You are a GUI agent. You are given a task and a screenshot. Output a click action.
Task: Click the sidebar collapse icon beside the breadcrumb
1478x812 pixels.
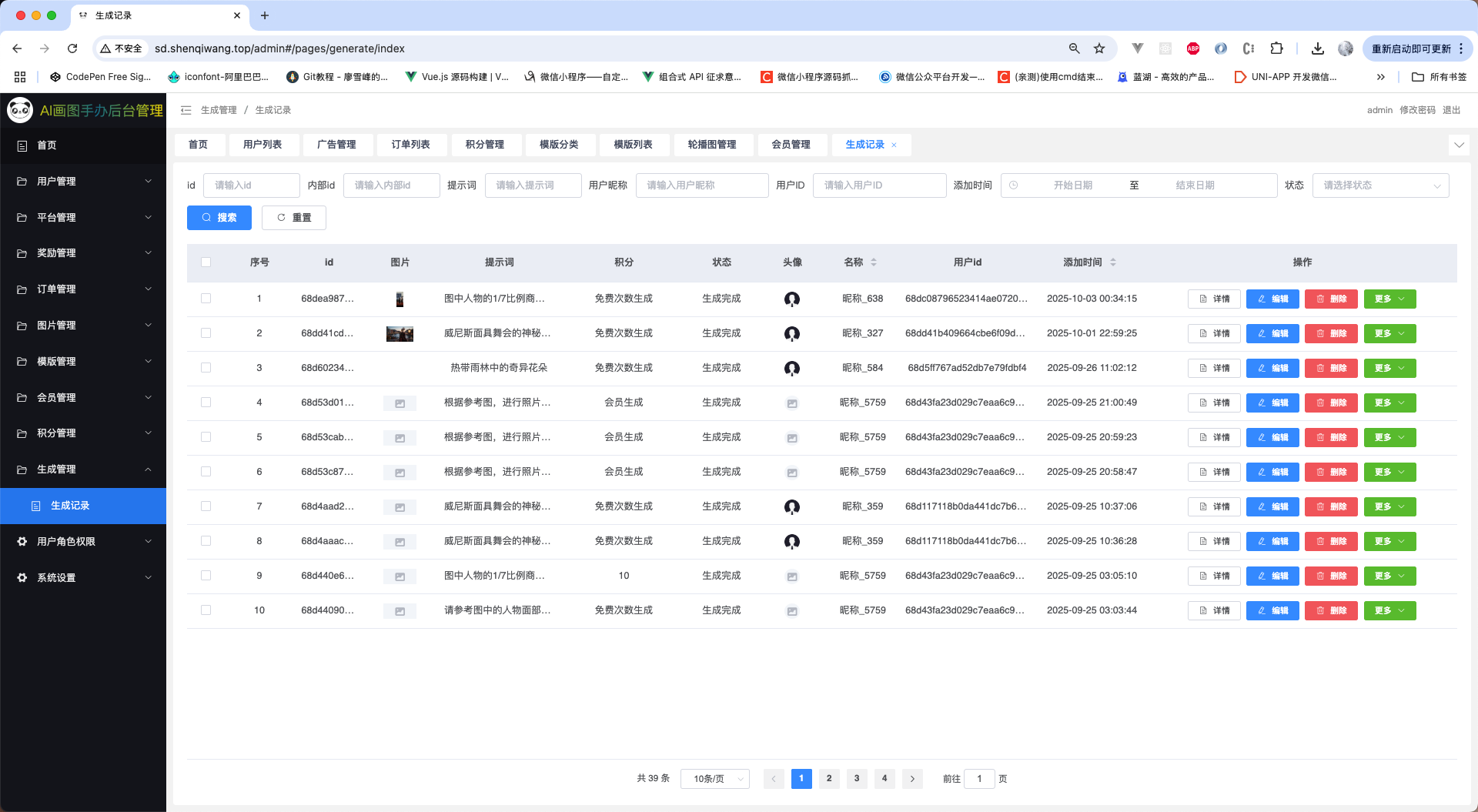[x=186, y=110]
